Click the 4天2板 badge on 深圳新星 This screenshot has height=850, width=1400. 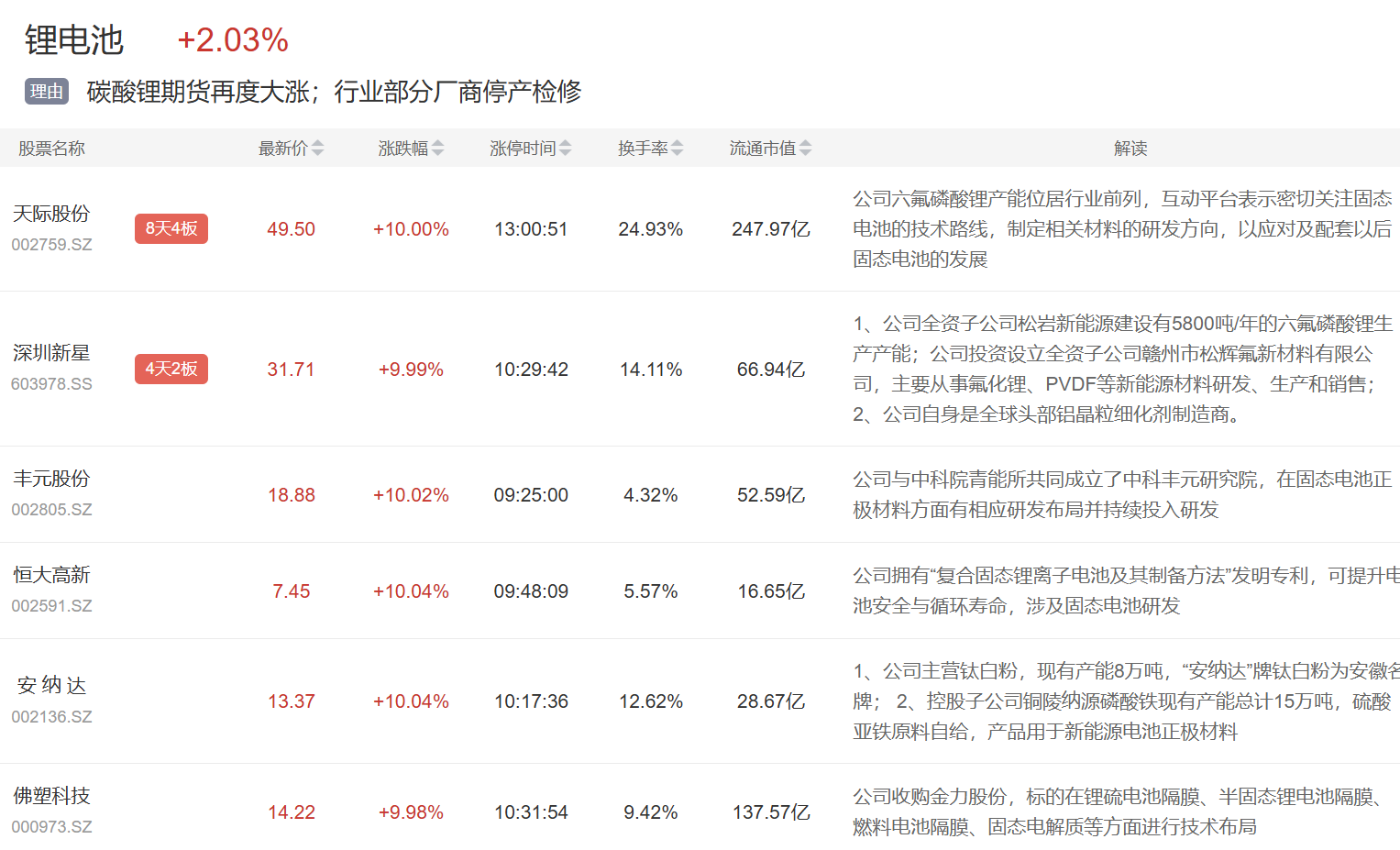pyautogui.click(x=171, y=369)
